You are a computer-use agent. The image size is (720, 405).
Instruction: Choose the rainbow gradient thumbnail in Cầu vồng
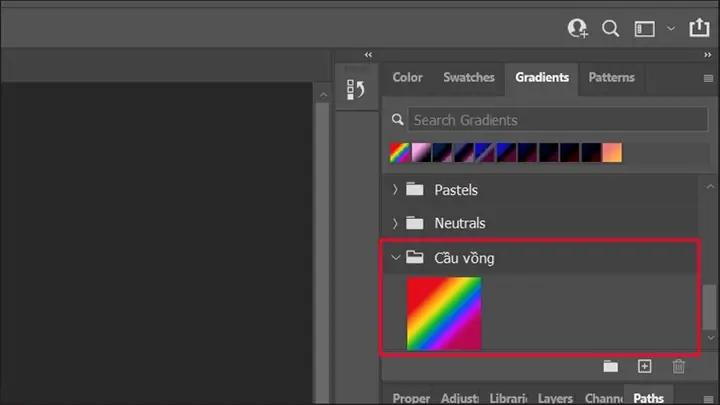[444, 314]
